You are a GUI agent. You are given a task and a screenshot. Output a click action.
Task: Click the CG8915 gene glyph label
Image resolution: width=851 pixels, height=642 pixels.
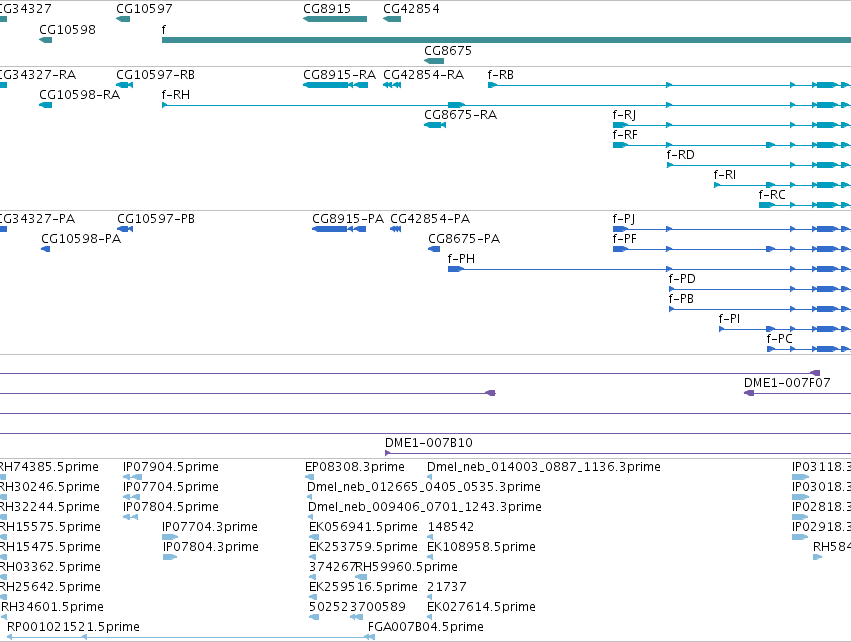pos(327,9)
